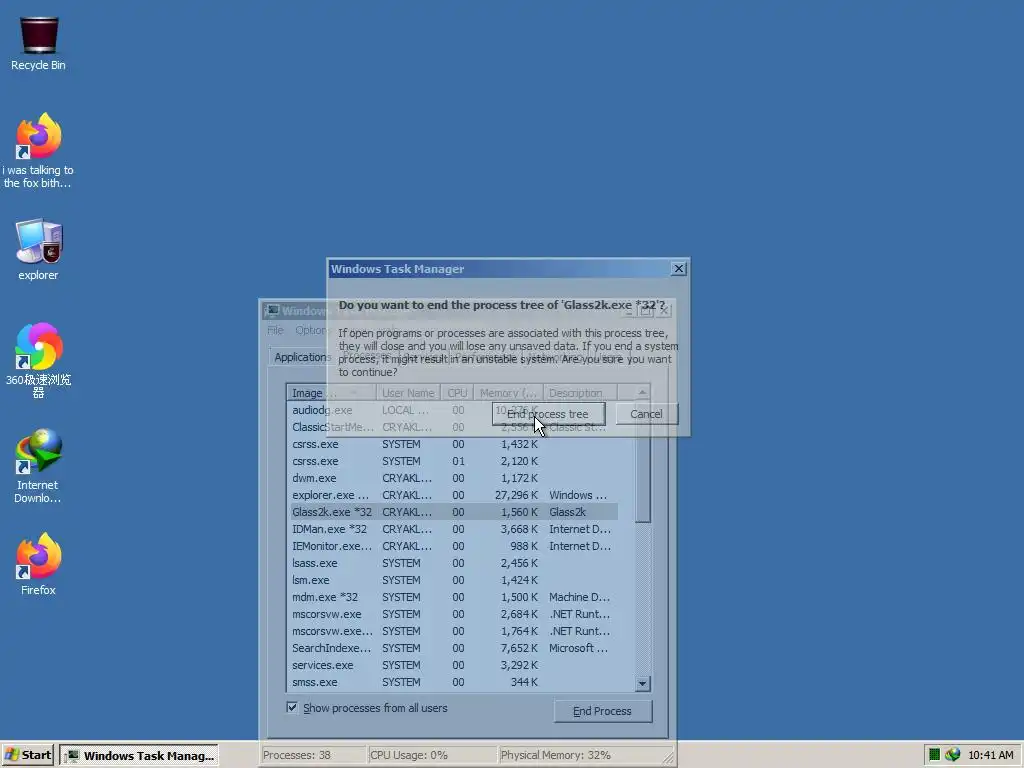
Task: Select the explorer.exe process row
Action: pyautogui.click(x=454, y=495)
